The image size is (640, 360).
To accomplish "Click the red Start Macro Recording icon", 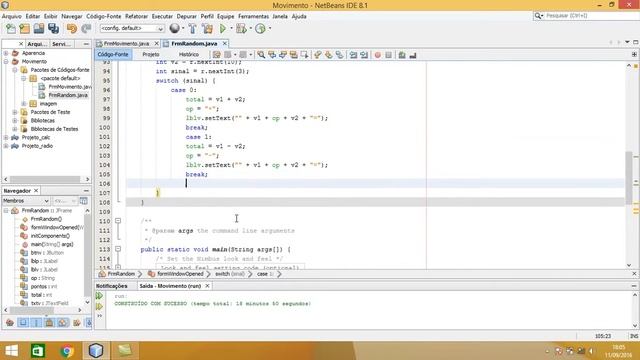I will 378,55.
